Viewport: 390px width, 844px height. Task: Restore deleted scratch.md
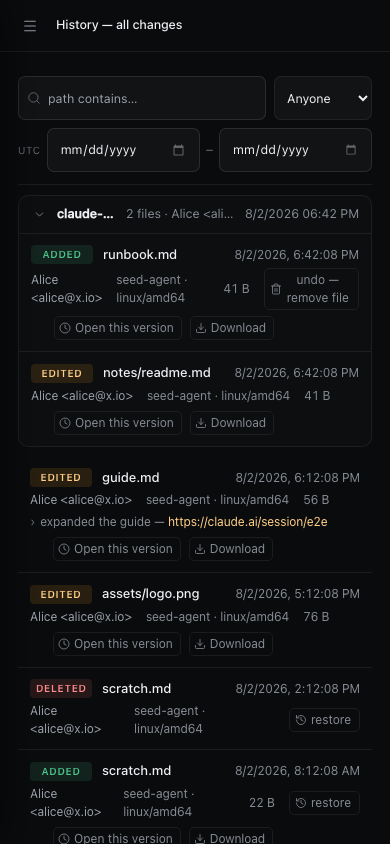[x=324, y=720]
